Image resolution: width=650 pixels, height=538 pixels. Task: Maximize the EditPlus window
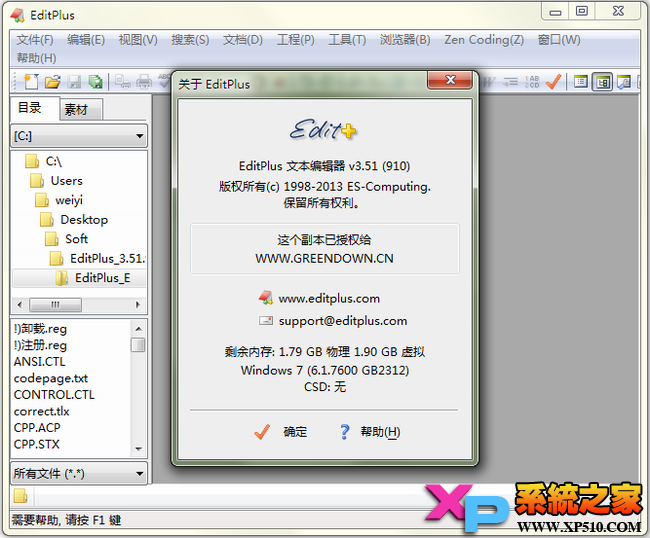coord(582,11)
